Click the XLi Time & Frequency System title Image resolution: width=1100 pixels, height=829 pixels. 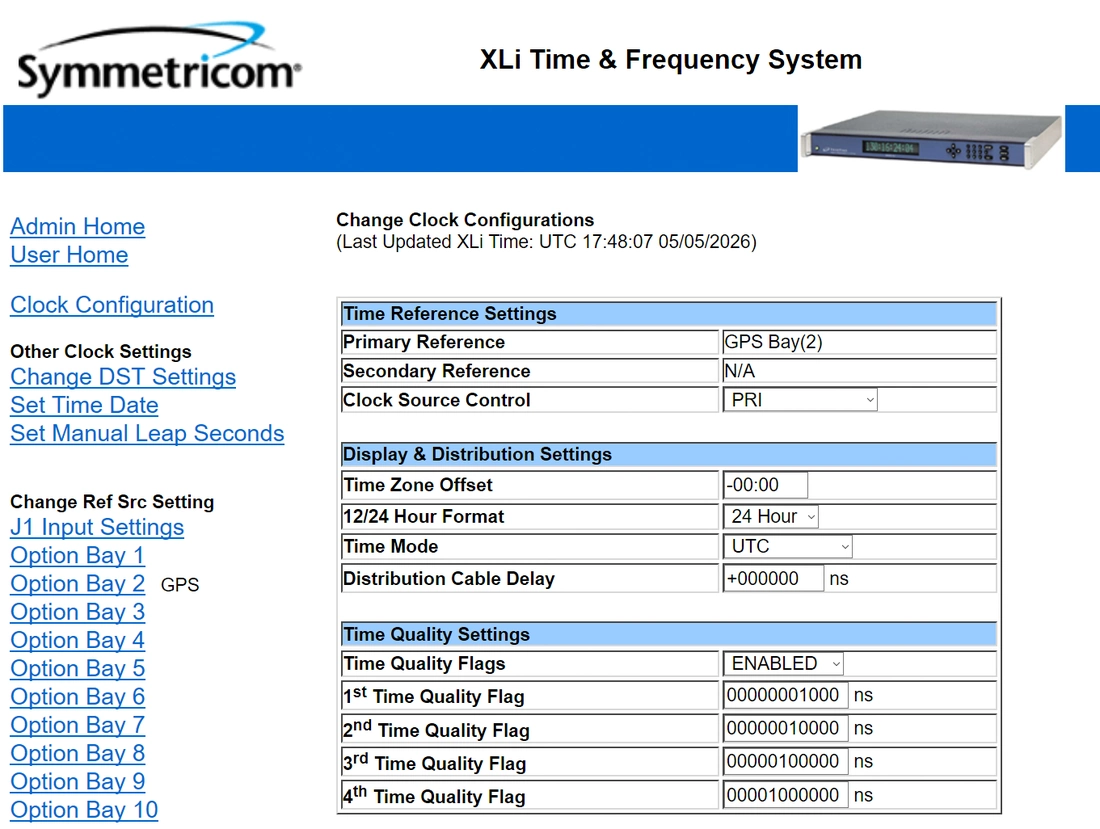tap(671, 60)
